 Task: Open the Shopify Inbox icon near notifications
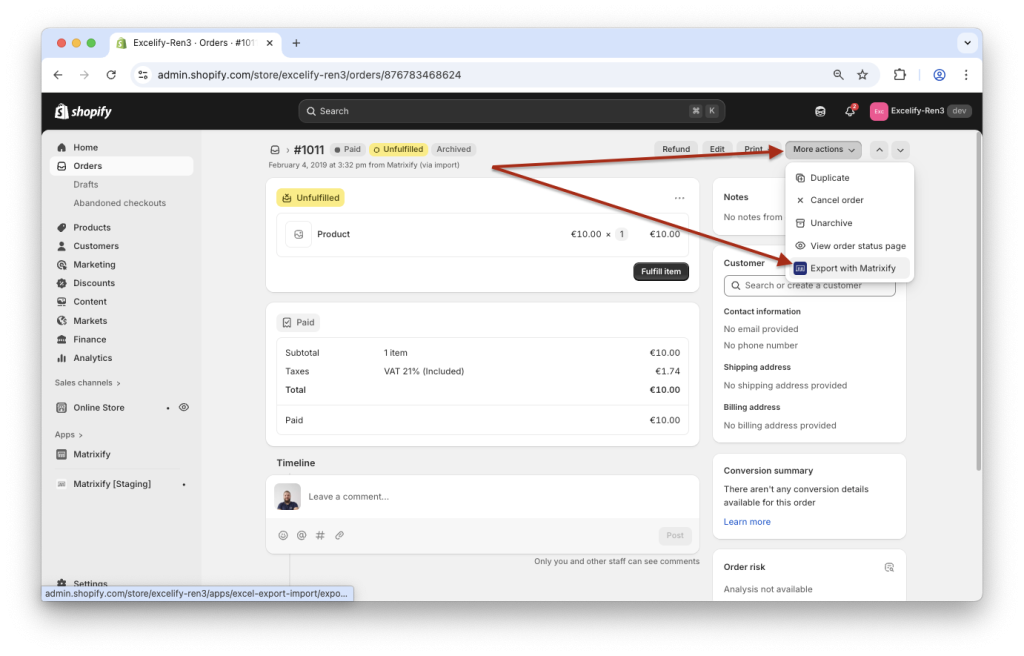(x=820, y=111)
